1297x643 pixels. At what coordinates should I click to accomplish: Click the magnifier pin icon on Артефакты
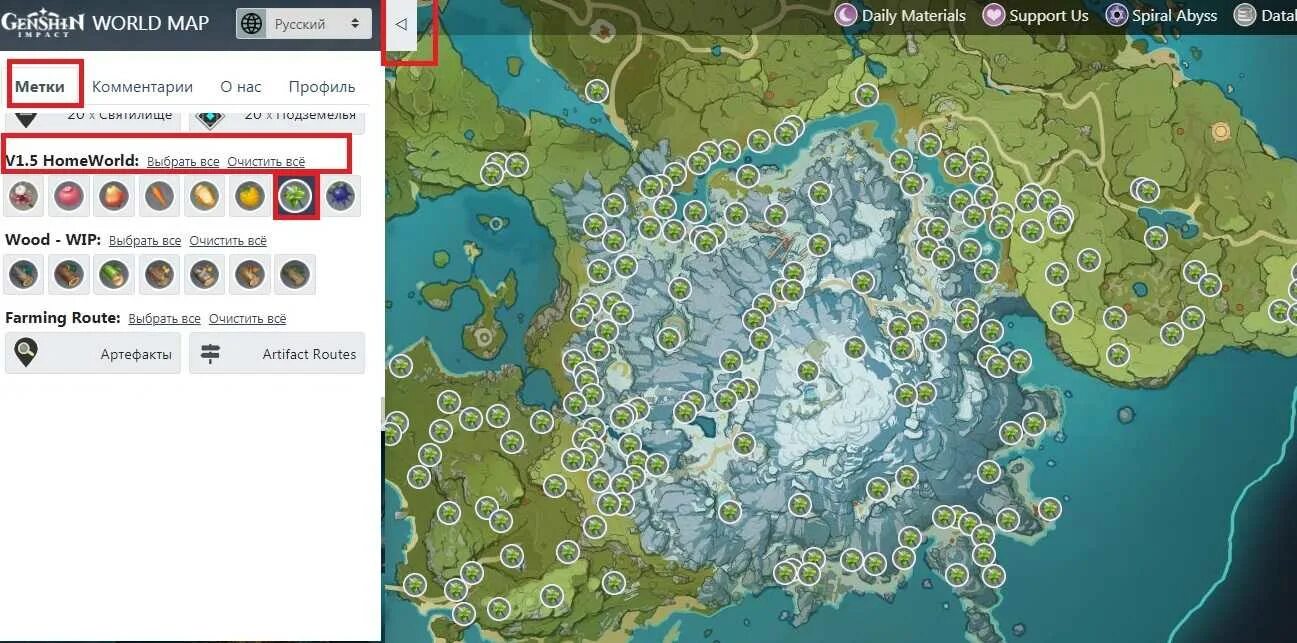click(x=24, y=354)
